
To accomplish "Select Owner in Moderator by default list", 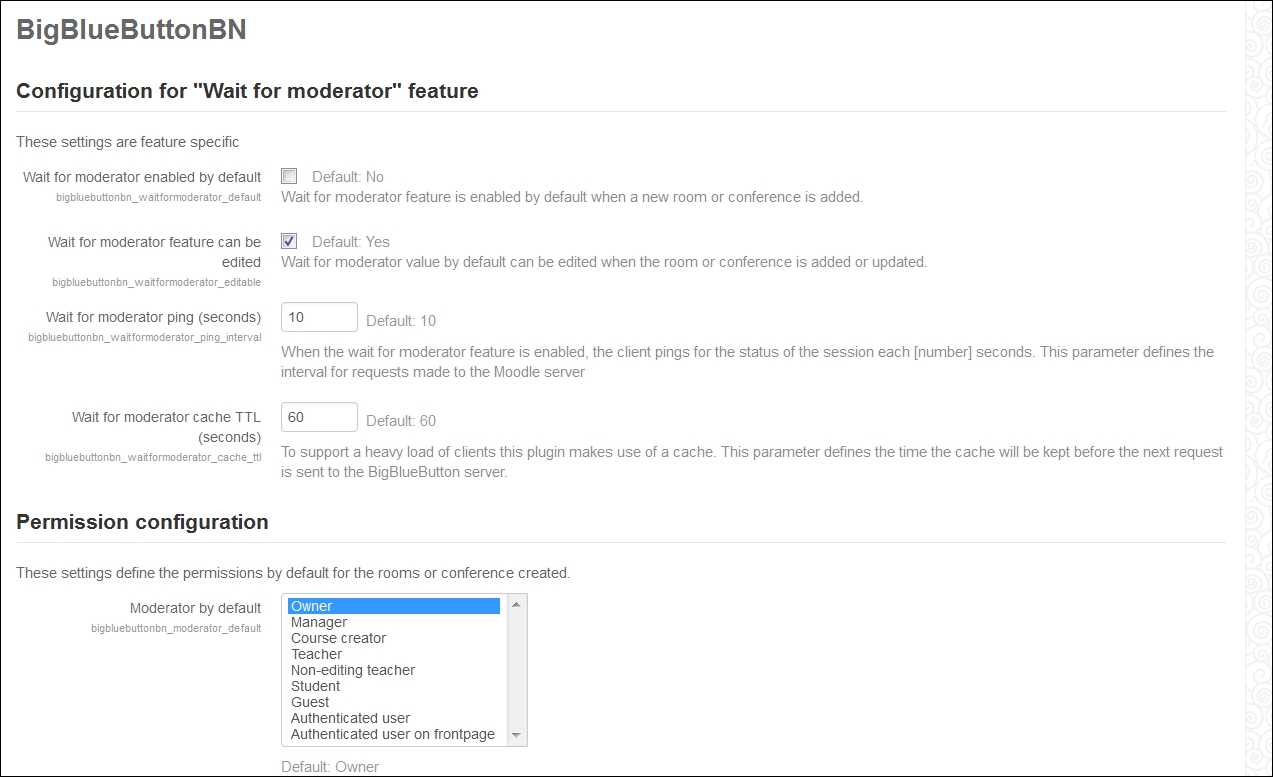I will [394, 606].
